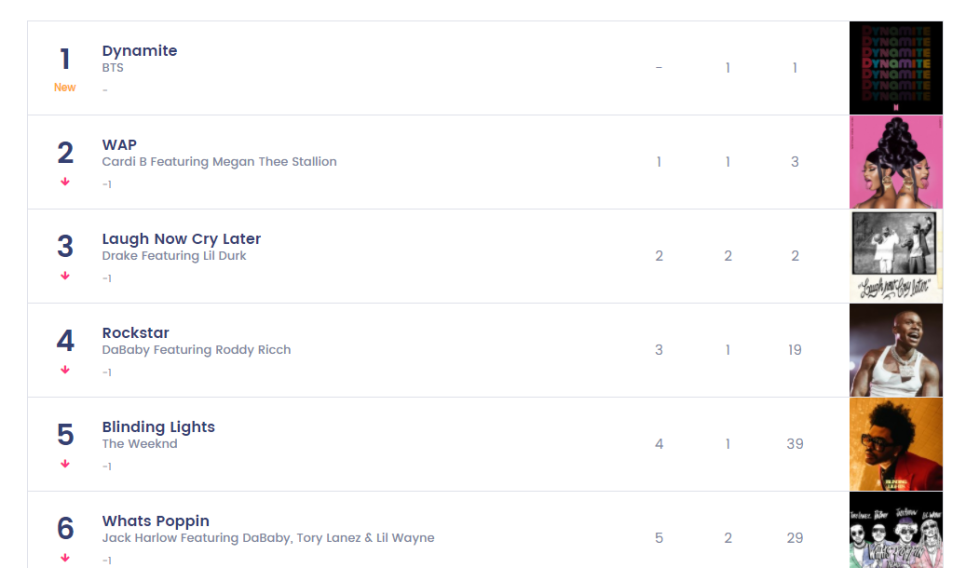Click The Weeknd artist name

coord(139,444)
